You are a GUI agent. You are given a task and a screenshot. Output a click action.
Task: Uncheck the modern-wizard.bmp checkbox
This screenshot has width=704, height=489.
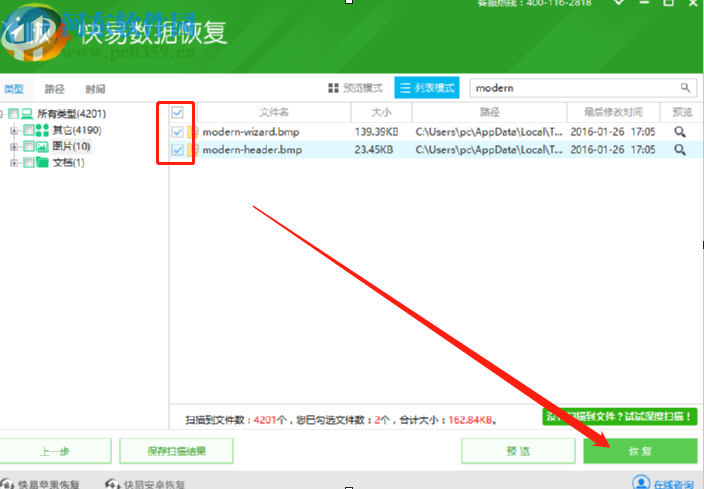(177, 132)
